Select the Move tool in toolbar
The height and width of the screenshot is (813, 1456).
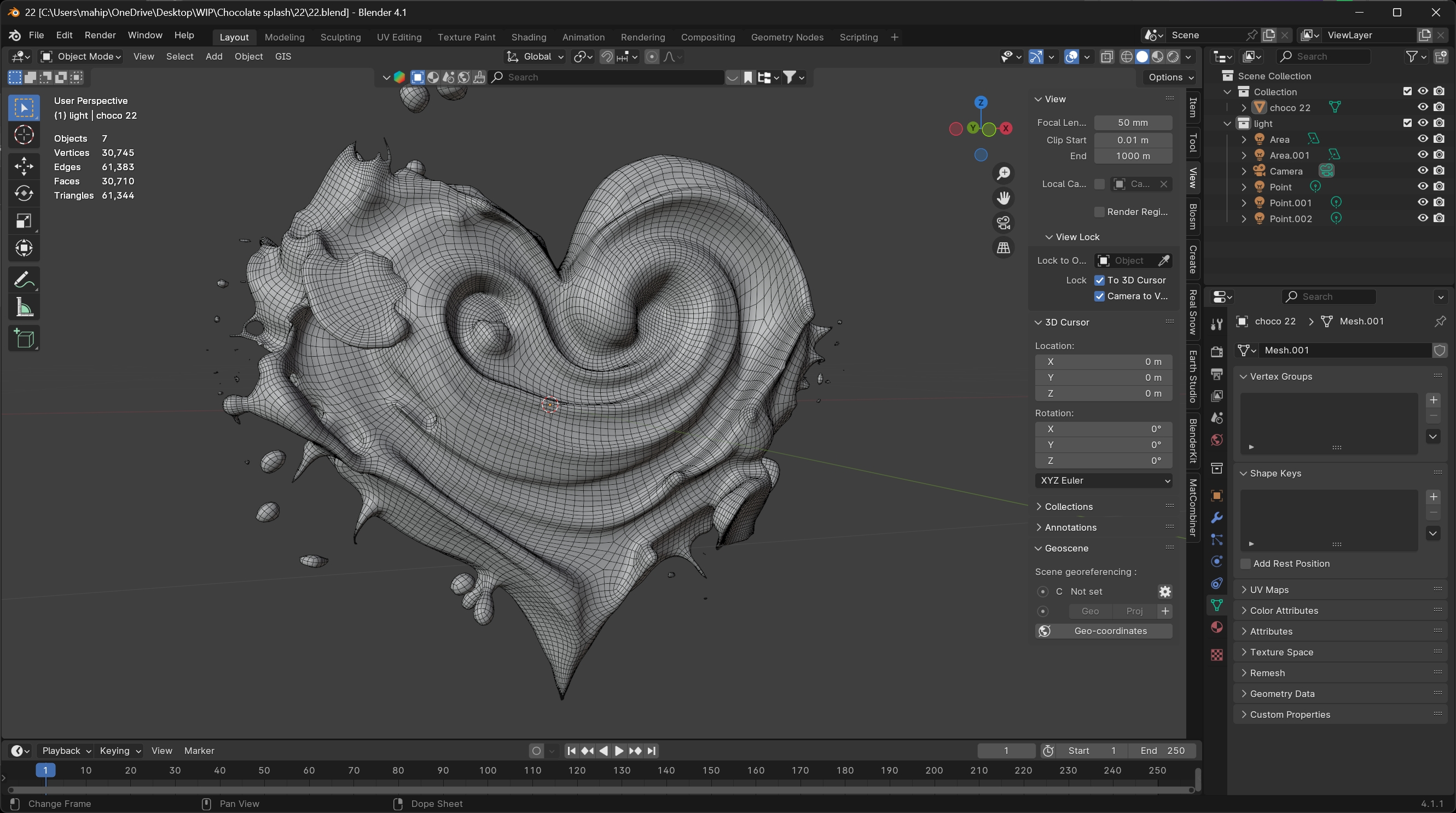24,166
